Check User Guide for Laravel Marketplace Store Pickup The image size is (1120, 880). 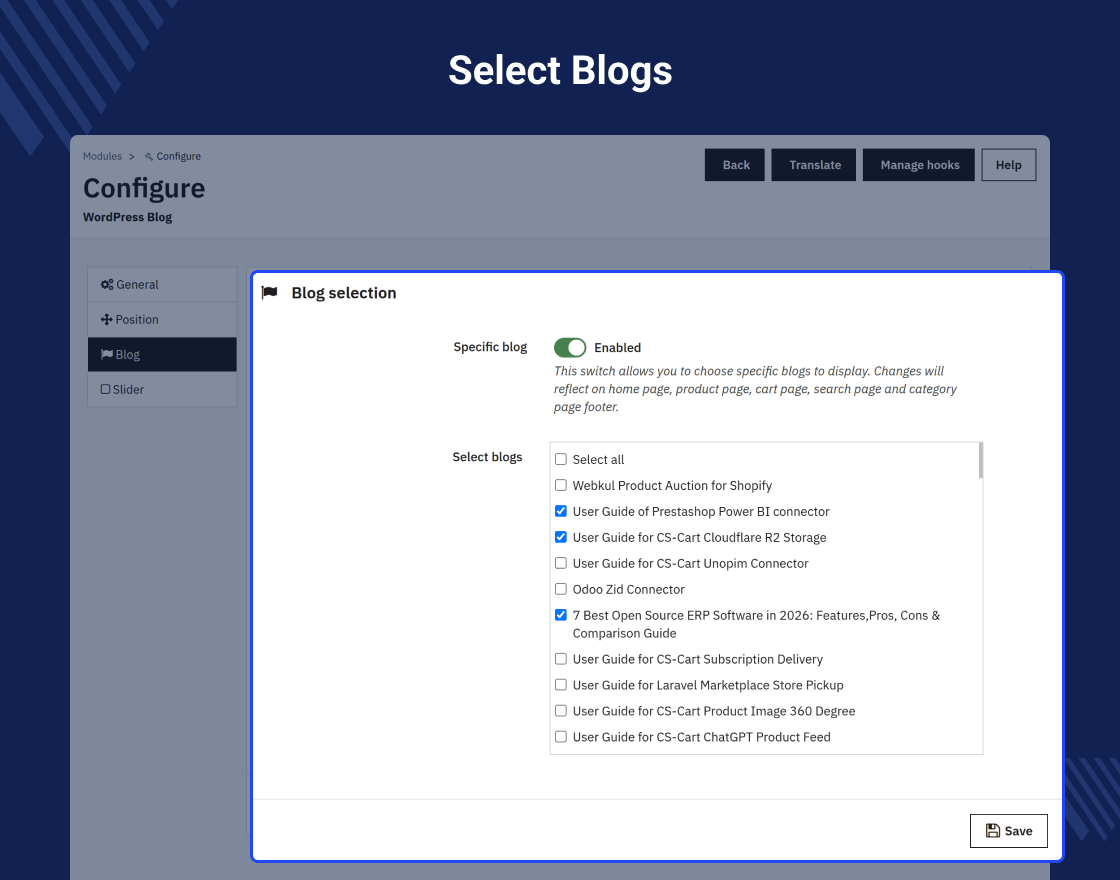pos(561,685)
